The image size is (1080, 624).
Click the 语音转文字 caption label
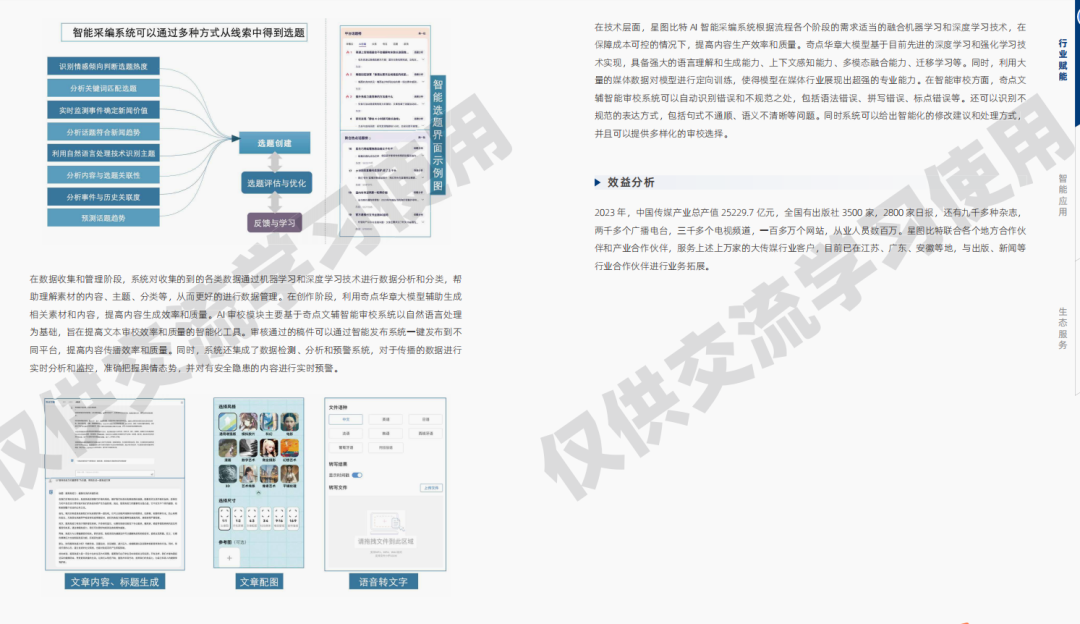coord(383,582)
